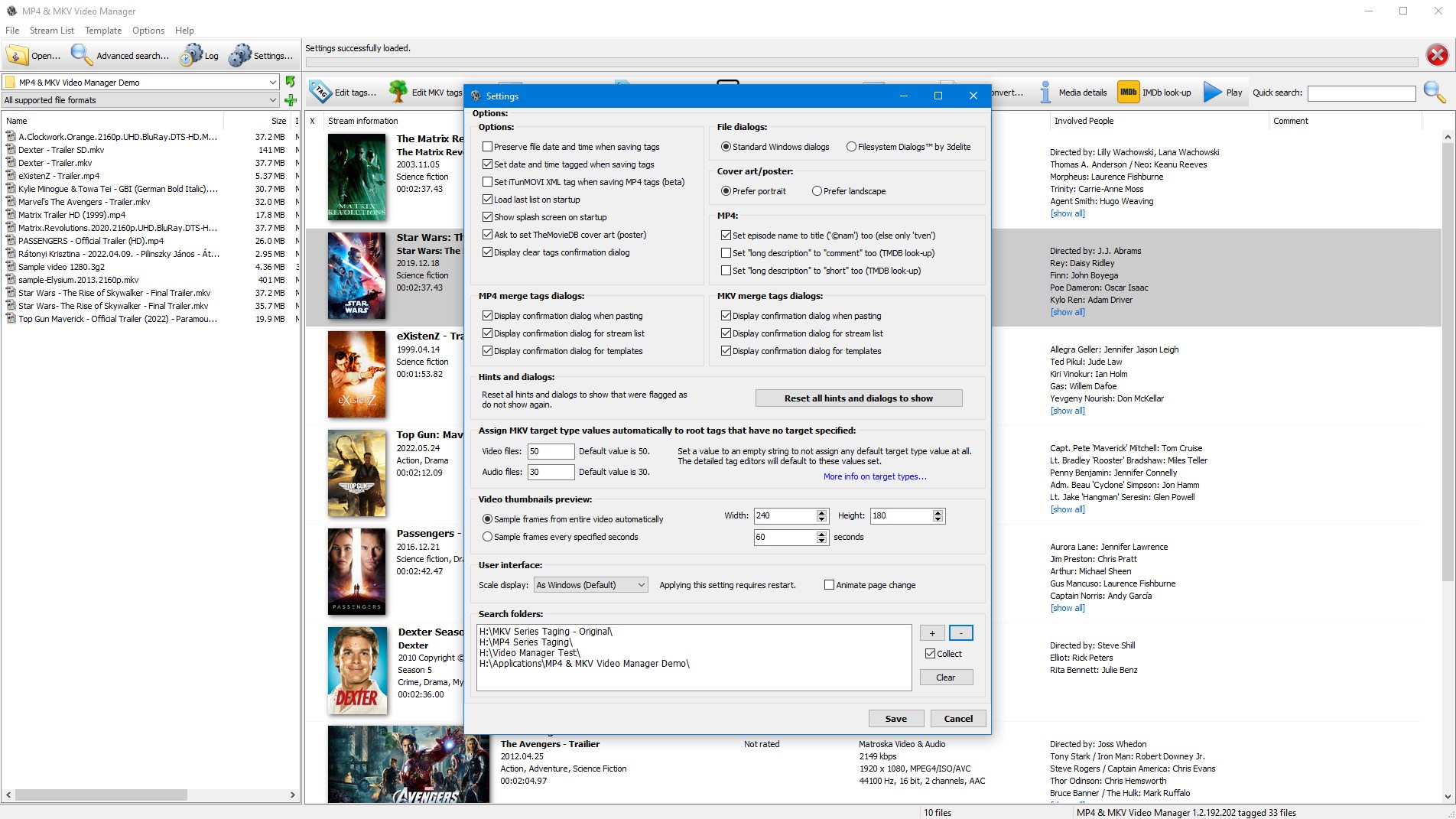Sort file list by Size column header

(x=278, y=121)
